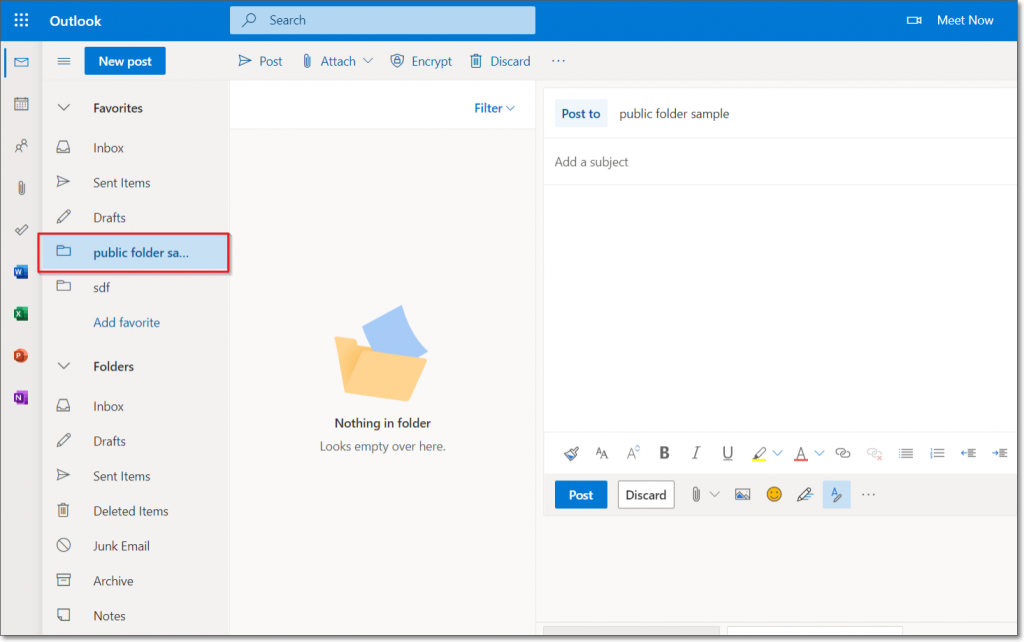Screen dimensions: 1024x642
Task: Open the app launcher waffle icon
Action: [21, 21]
